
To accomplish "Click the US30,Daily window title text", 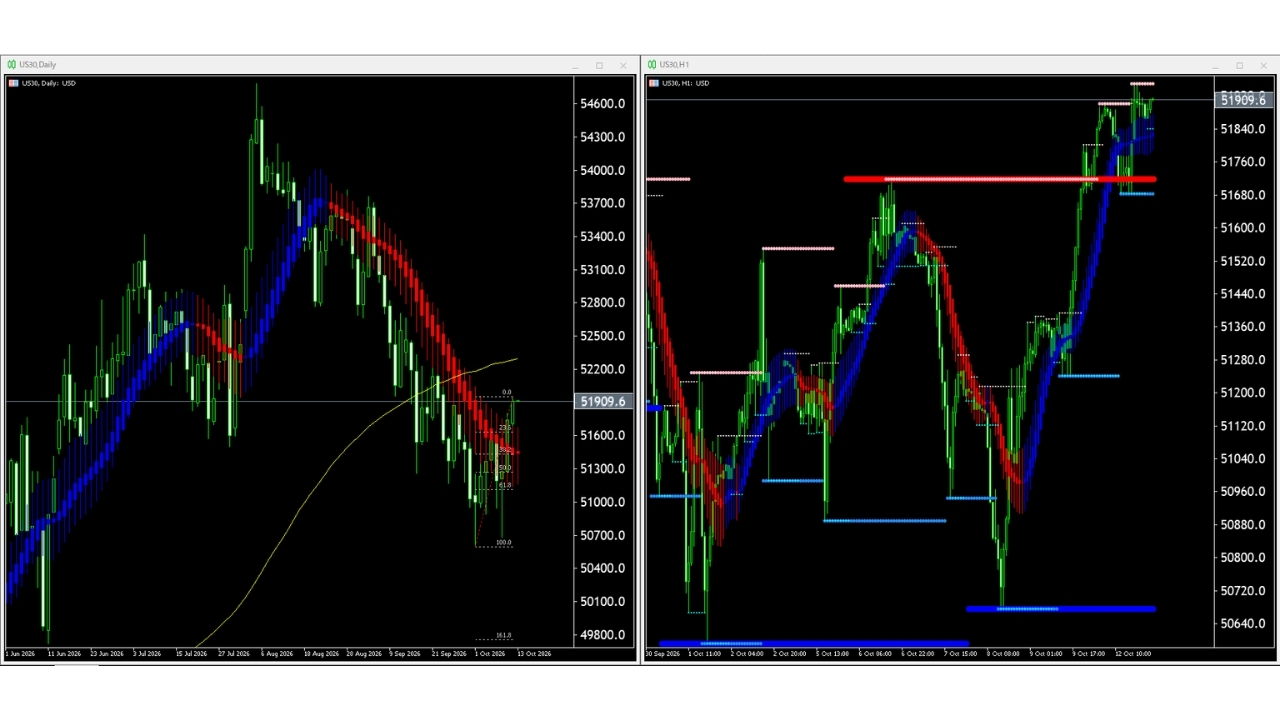I will [x=38, y=65].
